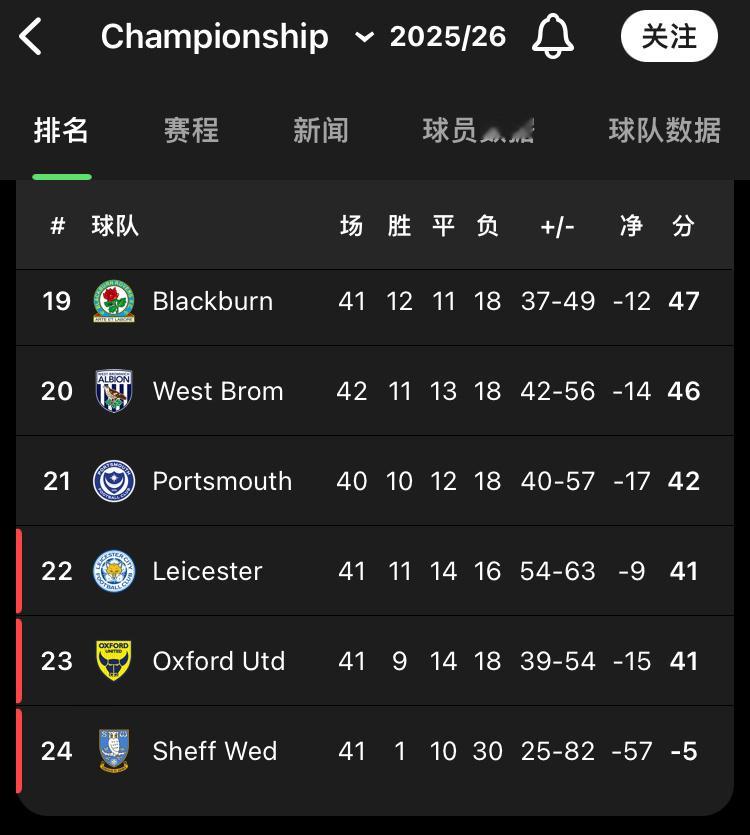Image resolution: width=750 pixels, height=835 pixels.
Task: Open the Championship league selector
Action: [x=215, y=37]
